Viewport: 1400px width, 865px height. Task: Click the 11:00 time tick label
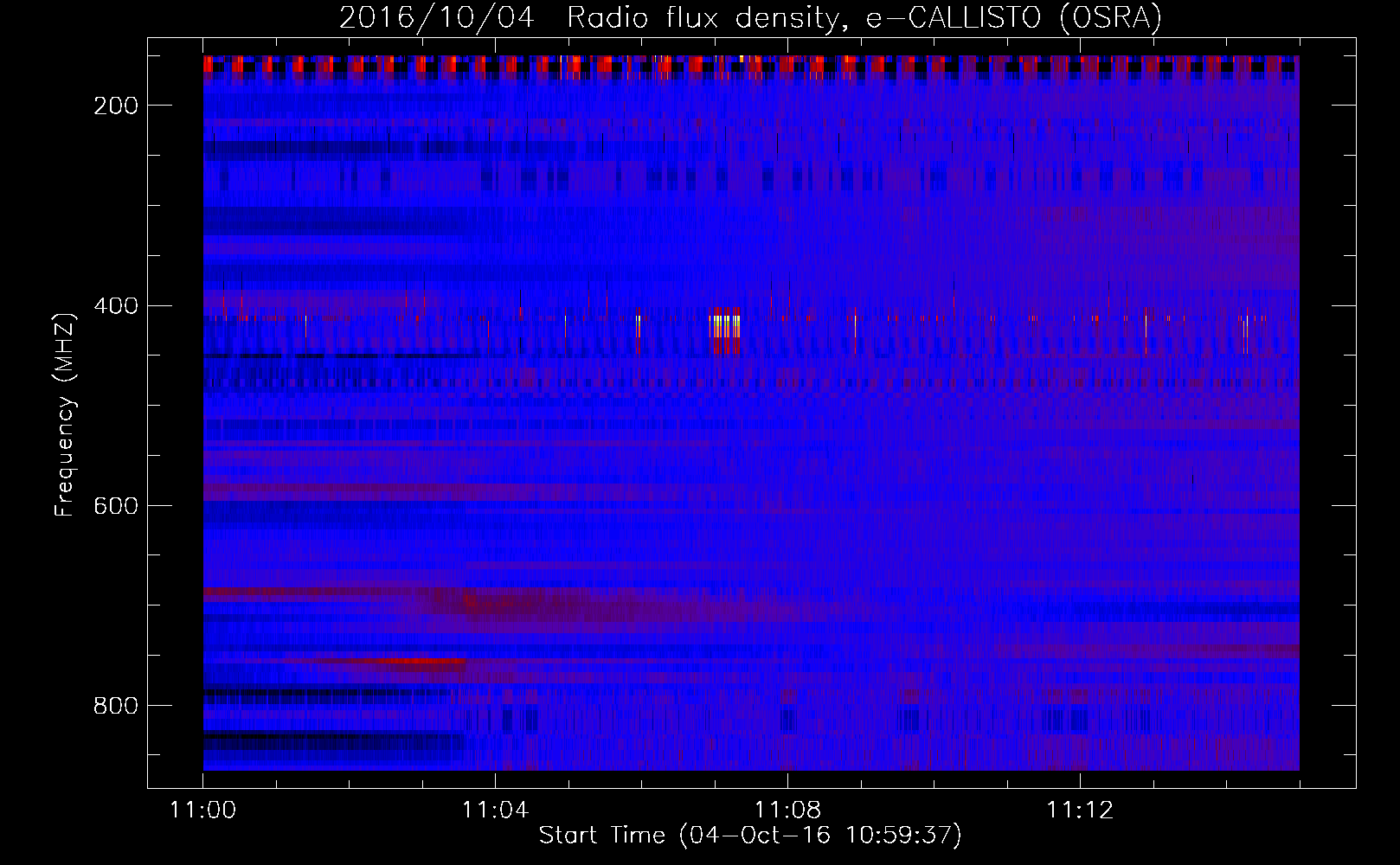pyautogui.click(x=203, y=810)
